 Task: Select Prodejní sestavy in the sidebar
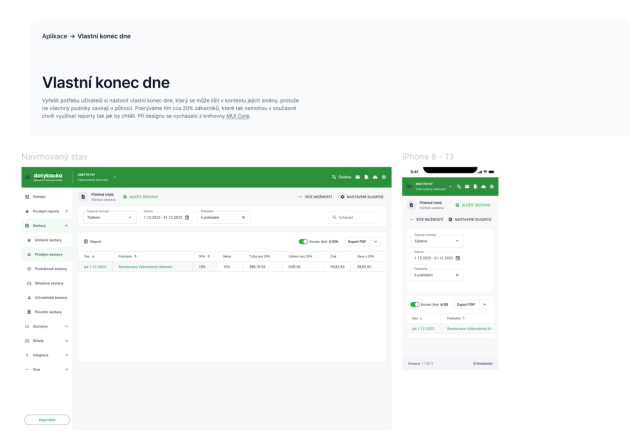(47, 255)
